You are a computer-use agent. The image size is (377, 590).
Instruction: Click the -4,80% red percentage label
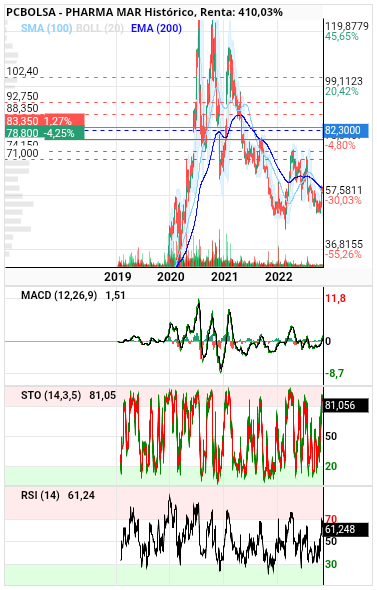pyautogui.click(x=341, y=145)
